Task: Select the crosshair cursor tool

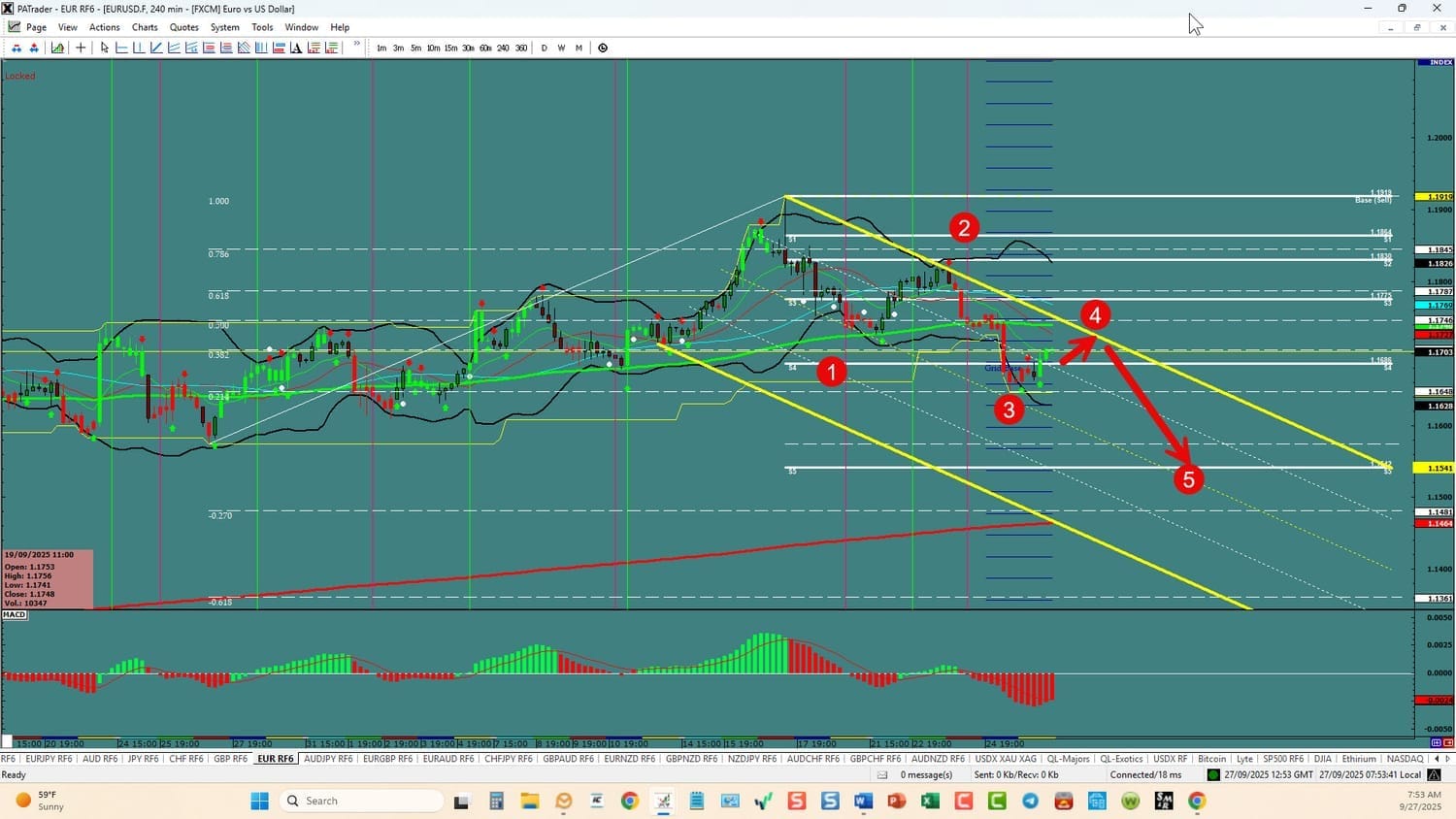Action: [81, 48]
